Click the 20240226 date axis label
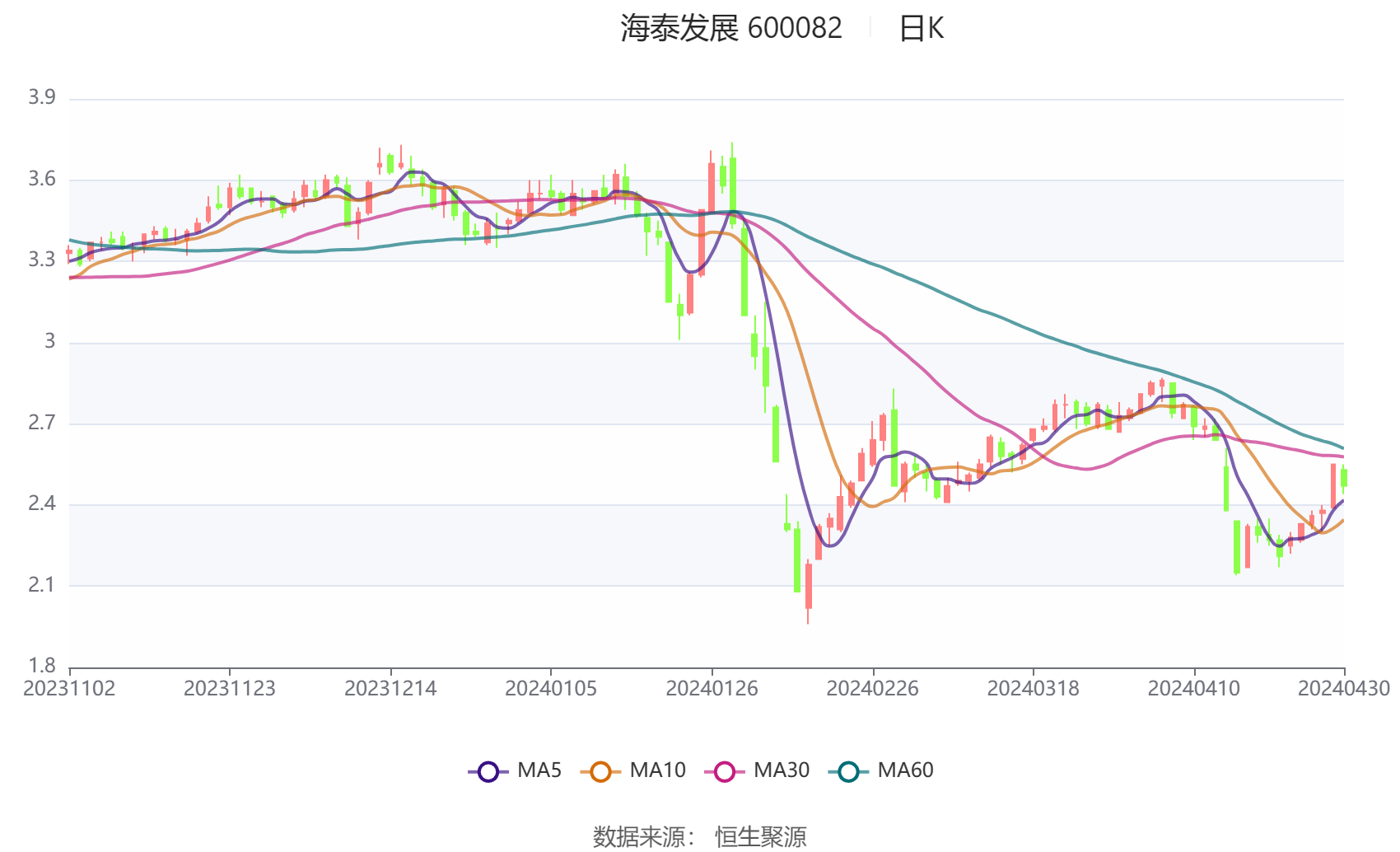The width and height of the screenshot is (1400, 852). (x=873, y=689)
